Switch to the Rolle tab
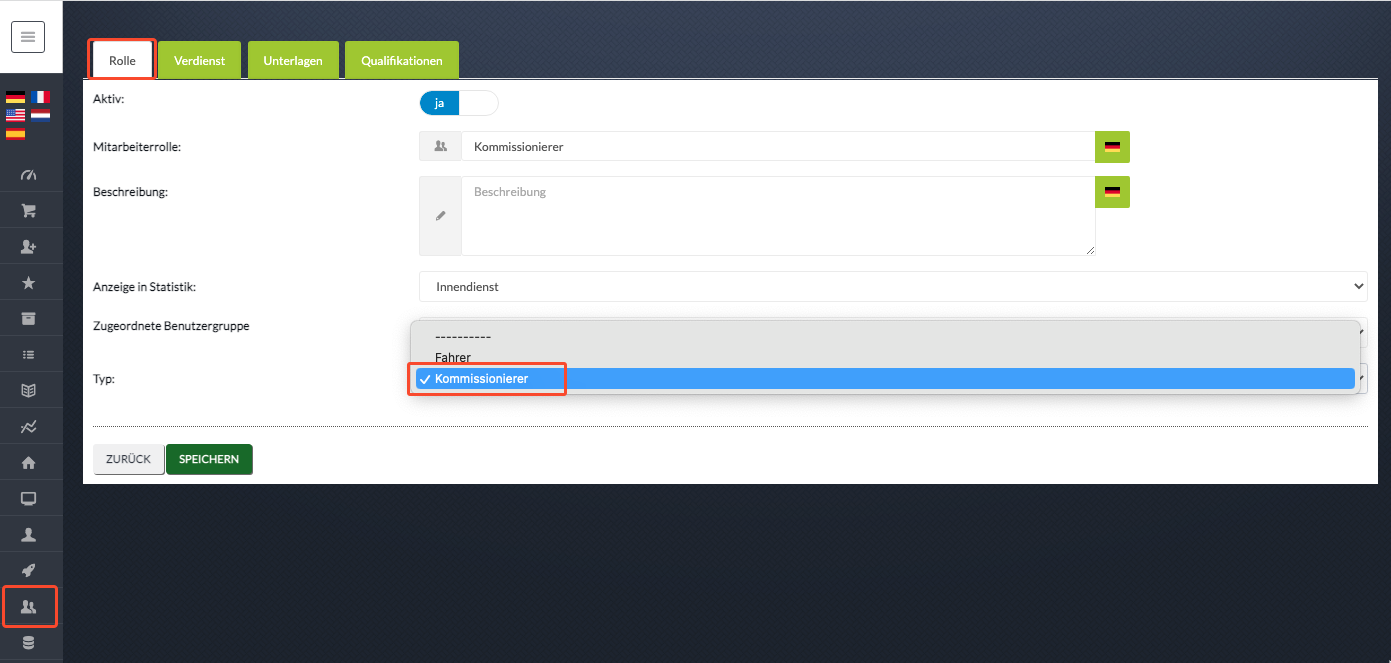The height and width of the screenshot is (663, 1391). pos(122,61)
